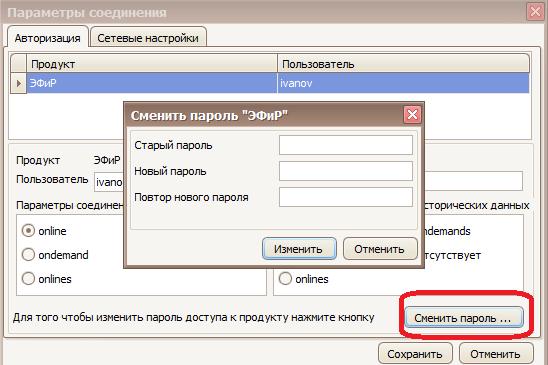Click the ЭФиР value beside the Продукт label
The height and width of the screenshot is (365, 548).
[x=107, y=160]
